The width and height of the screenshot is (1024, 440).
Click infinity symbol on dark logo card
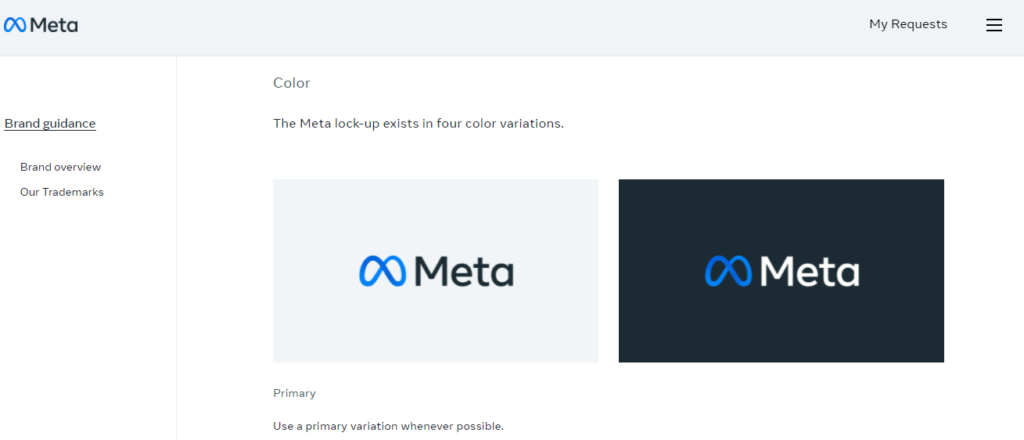click(x=729, y=271)
